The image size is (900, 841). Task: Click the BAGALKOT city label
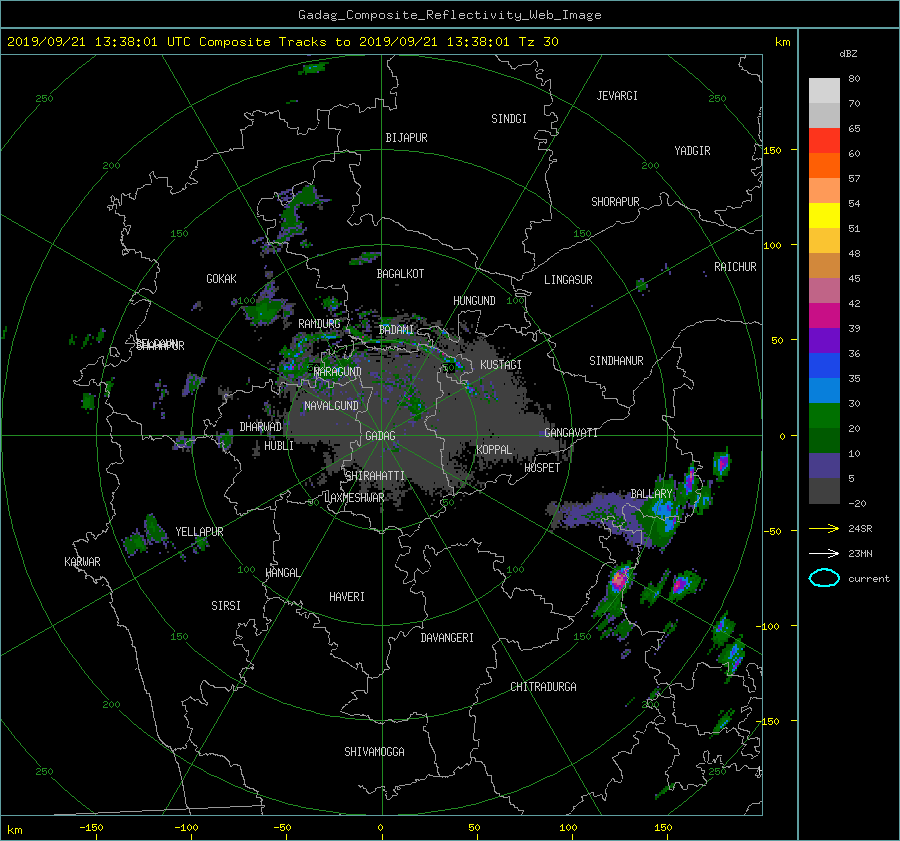point(400,274)
